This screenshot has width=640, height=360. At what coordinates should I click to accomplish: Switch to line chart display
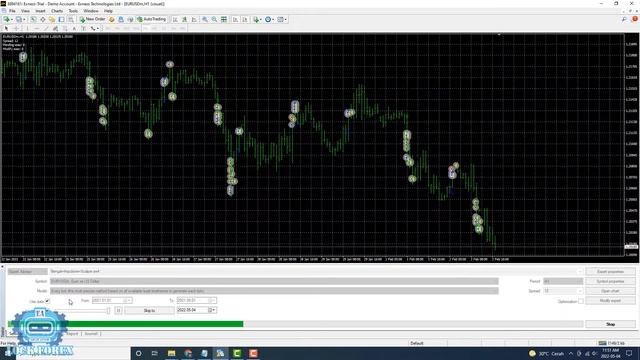point(194,19)
